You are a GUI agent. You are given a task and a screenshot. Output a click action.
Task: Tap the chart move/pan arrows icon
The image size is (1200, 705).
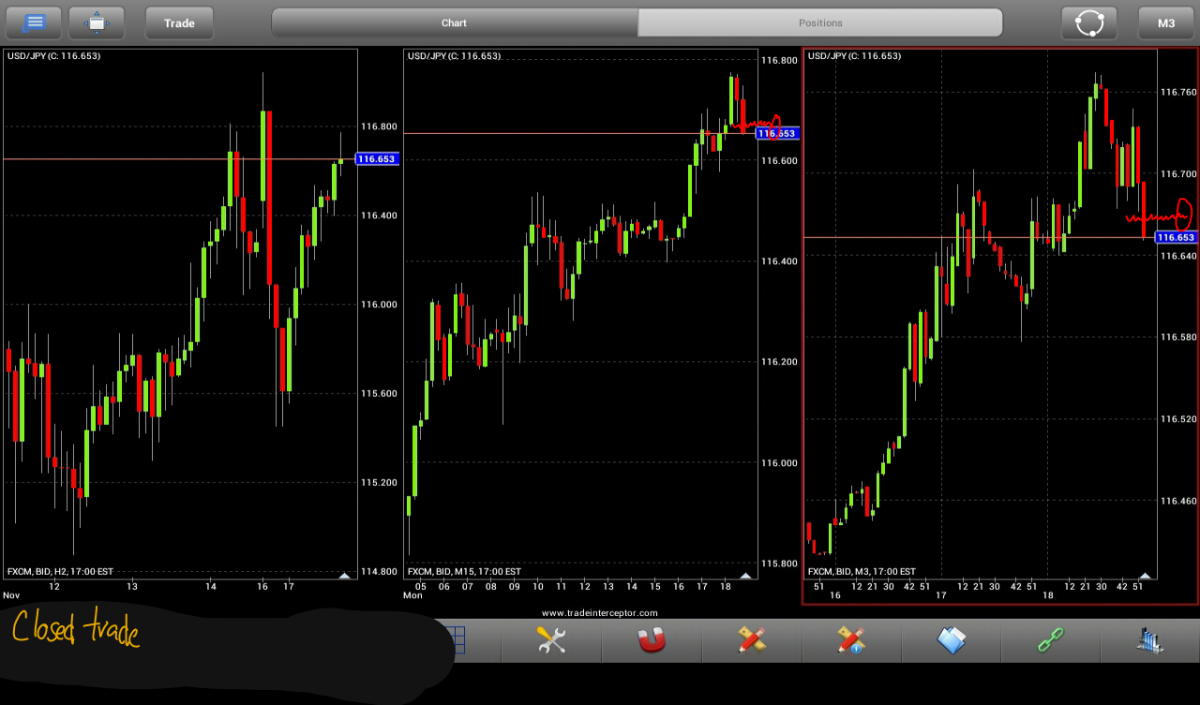pyautogui.click(x=97, y=22)
